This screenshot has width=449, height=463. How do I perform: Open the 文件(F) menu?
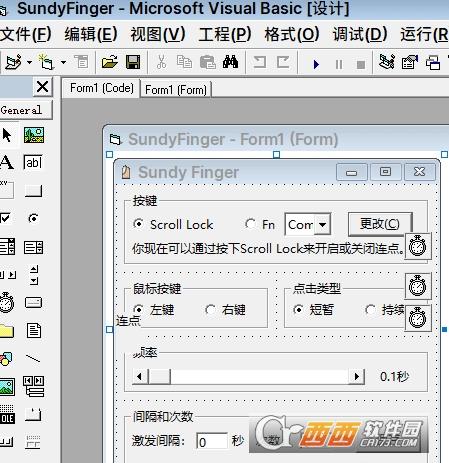tap(25, 34)
